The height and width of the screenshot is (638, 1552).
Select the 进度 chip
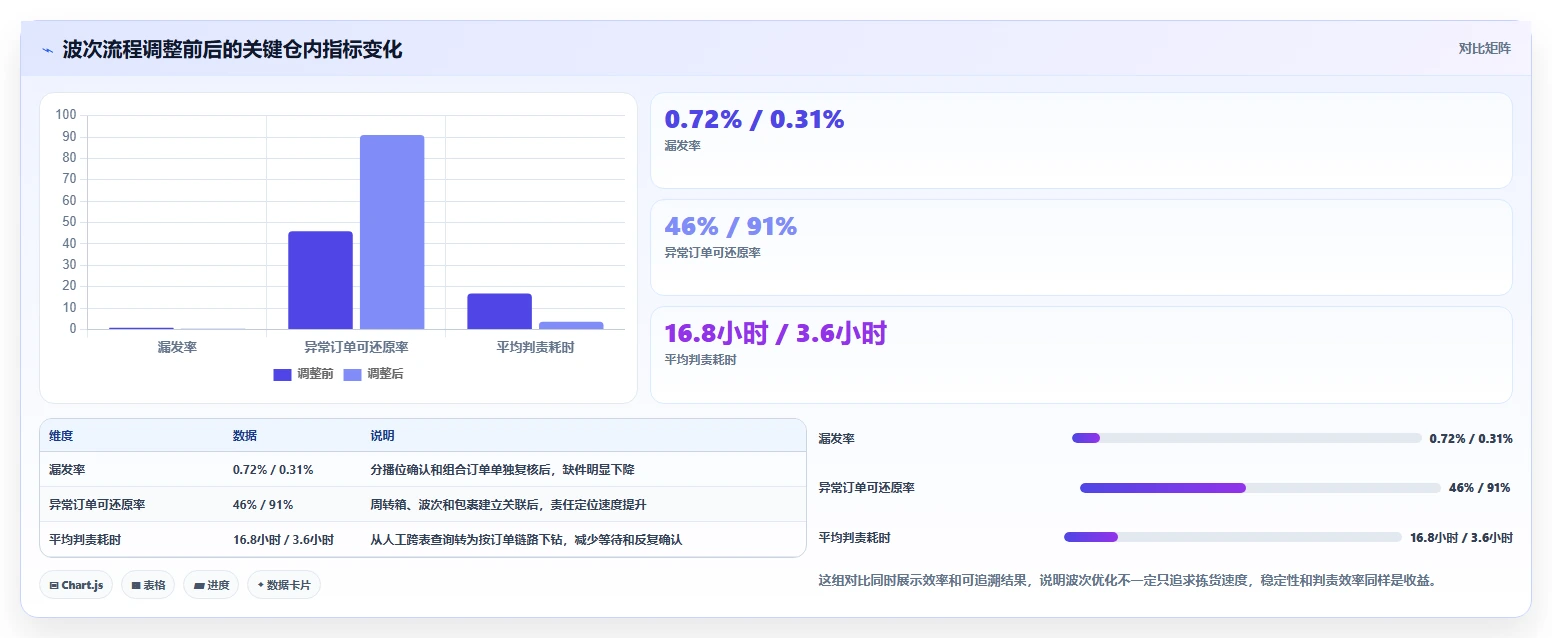[x=211, y=585]
